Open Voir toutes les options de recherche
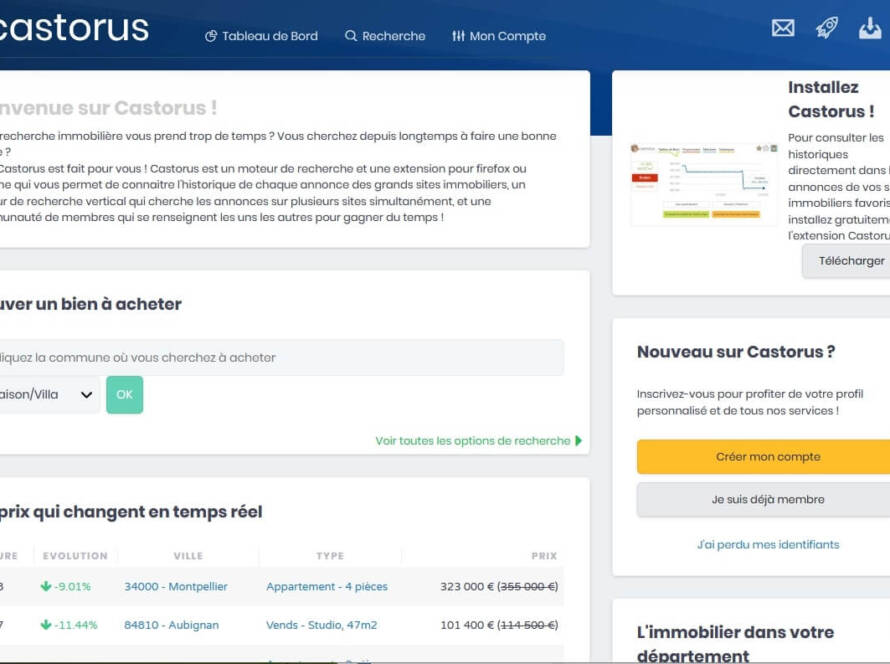Viewport: 890px width, 664px height. pos(472,441)
